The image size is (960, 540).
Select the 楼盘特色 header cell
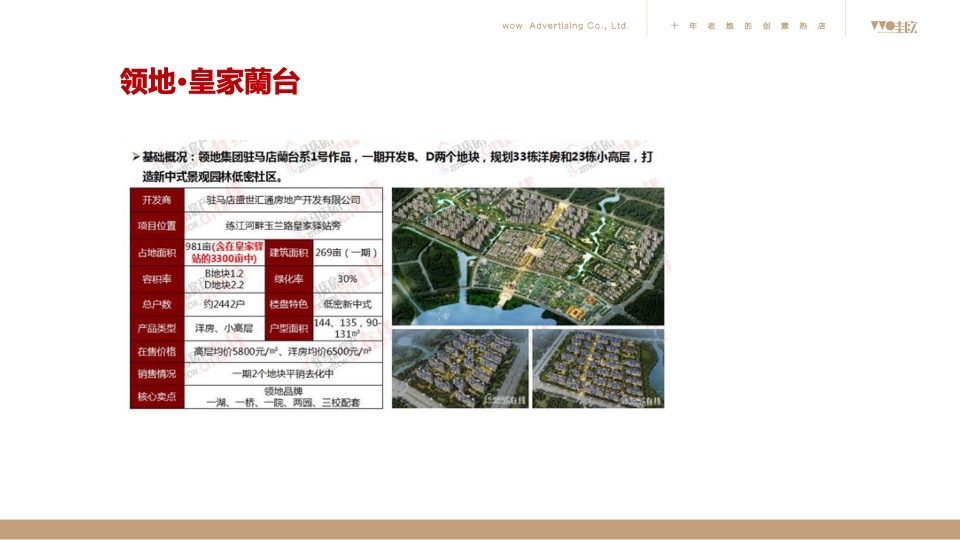tap(288, 304)
